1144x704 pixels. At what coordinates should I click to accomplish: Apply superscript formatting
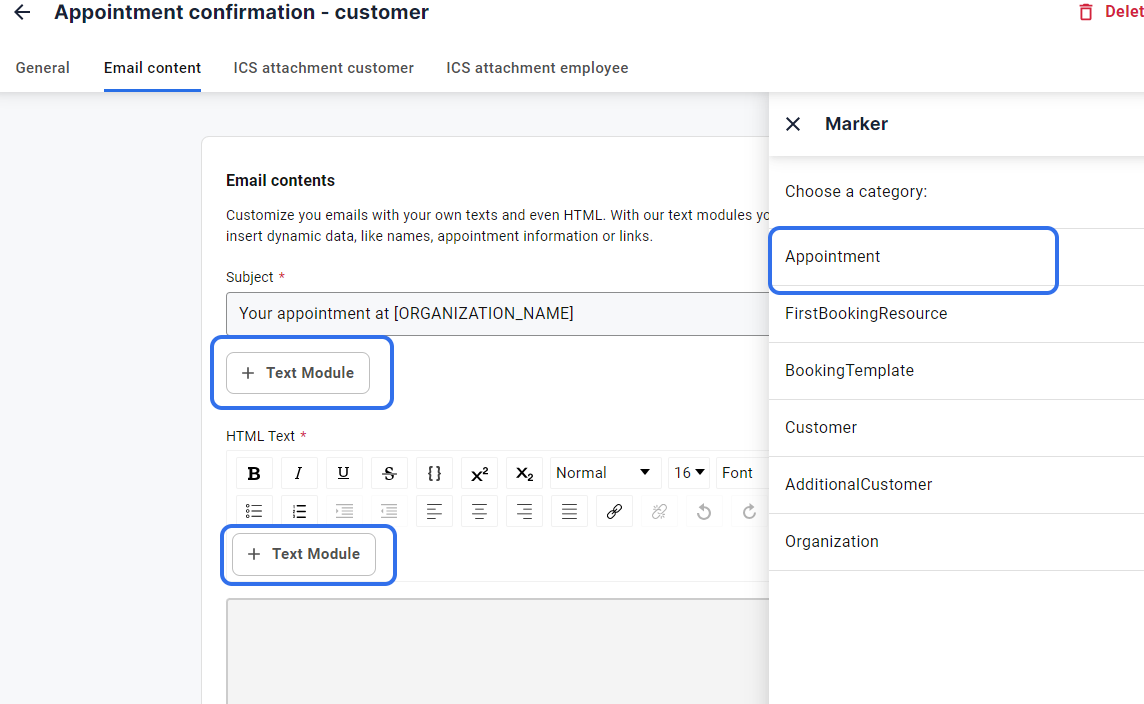(x=479, y=473)
